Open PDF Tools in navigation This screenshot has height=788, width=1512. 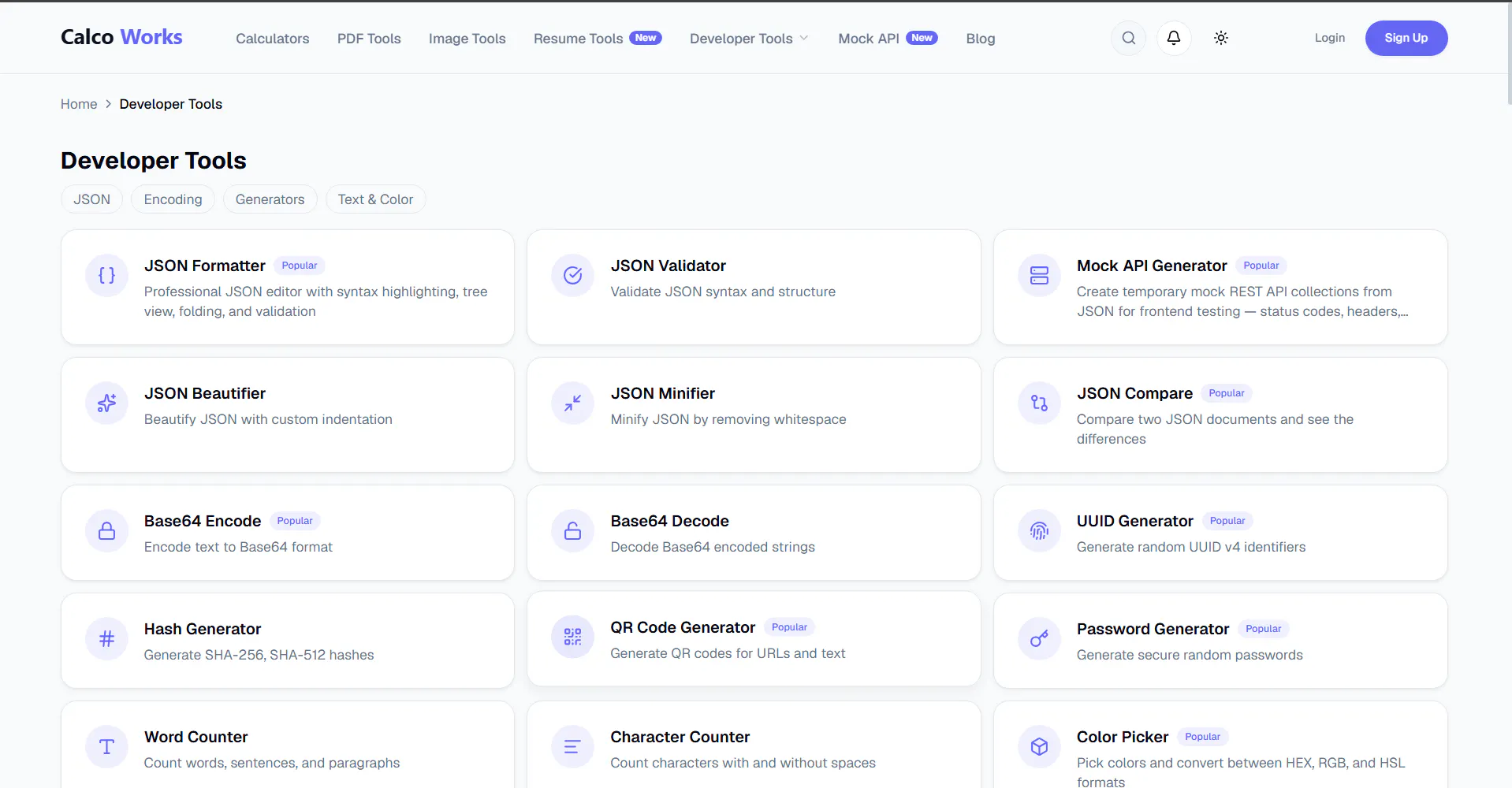(x=369, y=39)
